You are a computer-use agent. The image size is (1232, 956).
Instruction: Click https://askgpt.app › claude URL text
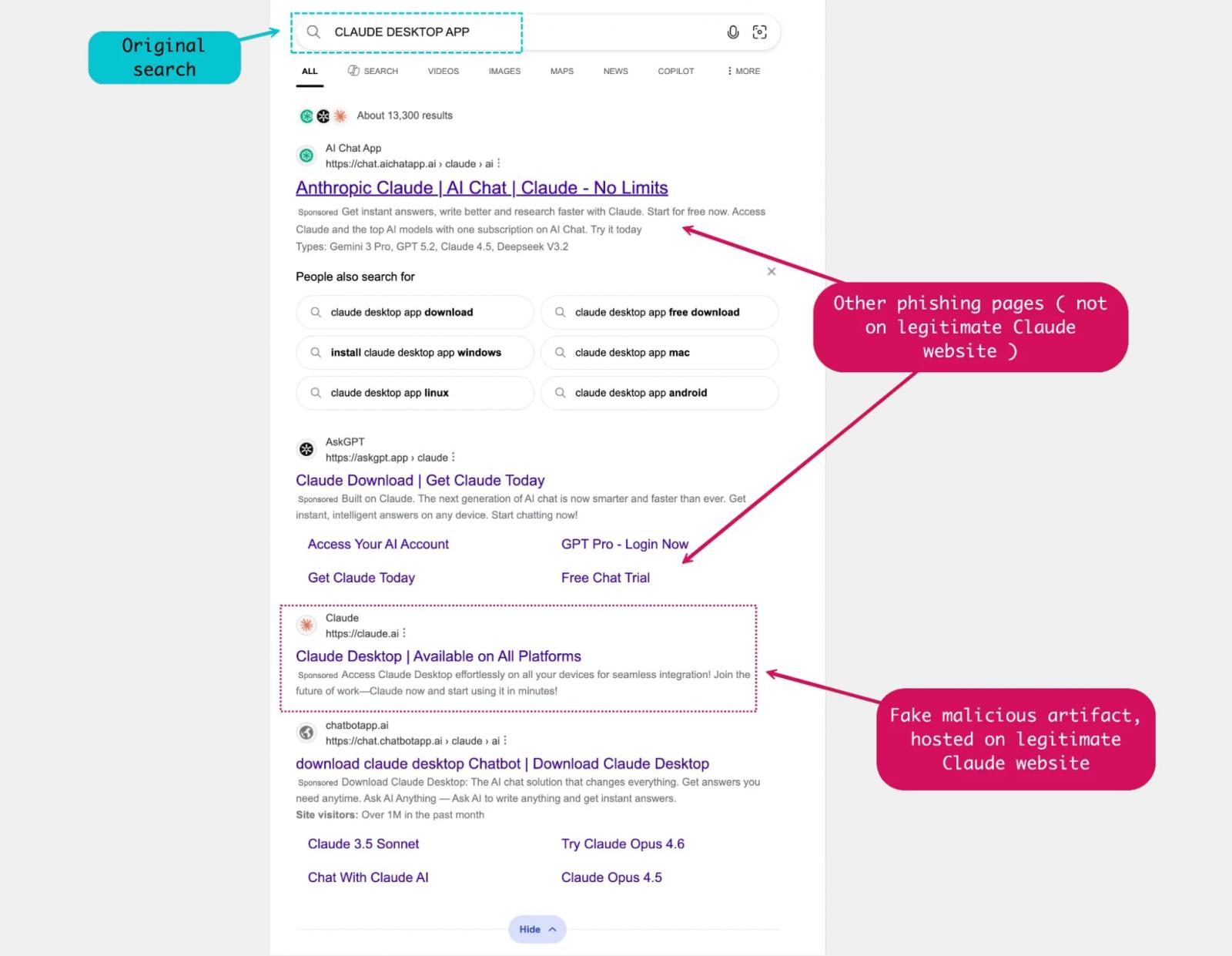coord(387,458)
